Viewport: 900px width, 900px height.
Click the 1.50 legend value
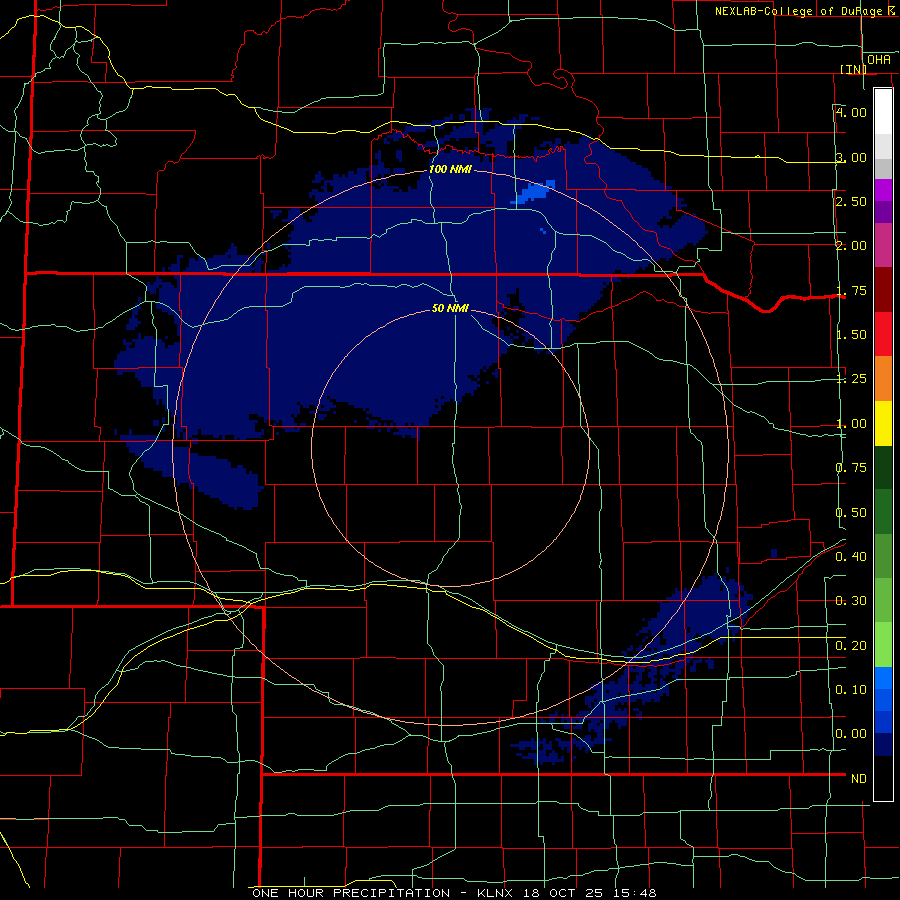(851, 335)
